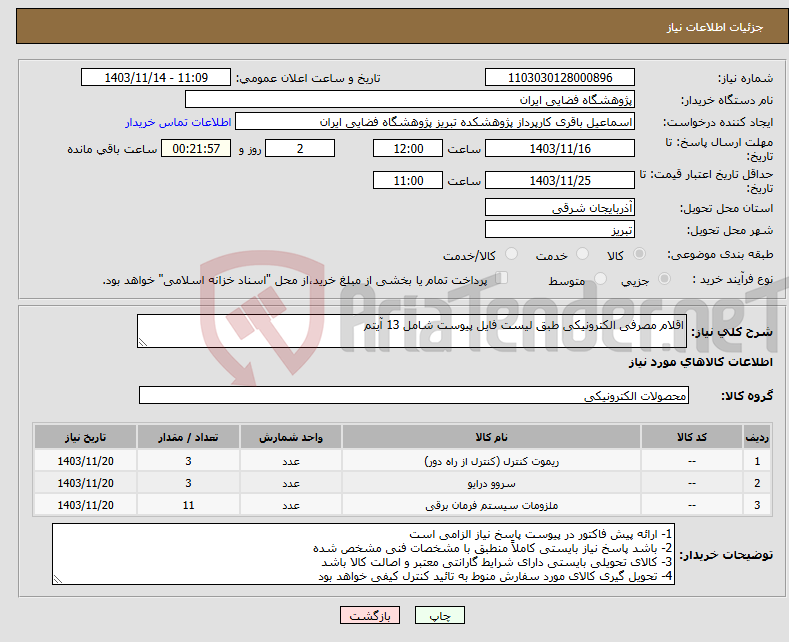Click the delivery city field تبریز
Image resolution: width=789 pixels, height=642 pixels.
coord(559,230)
